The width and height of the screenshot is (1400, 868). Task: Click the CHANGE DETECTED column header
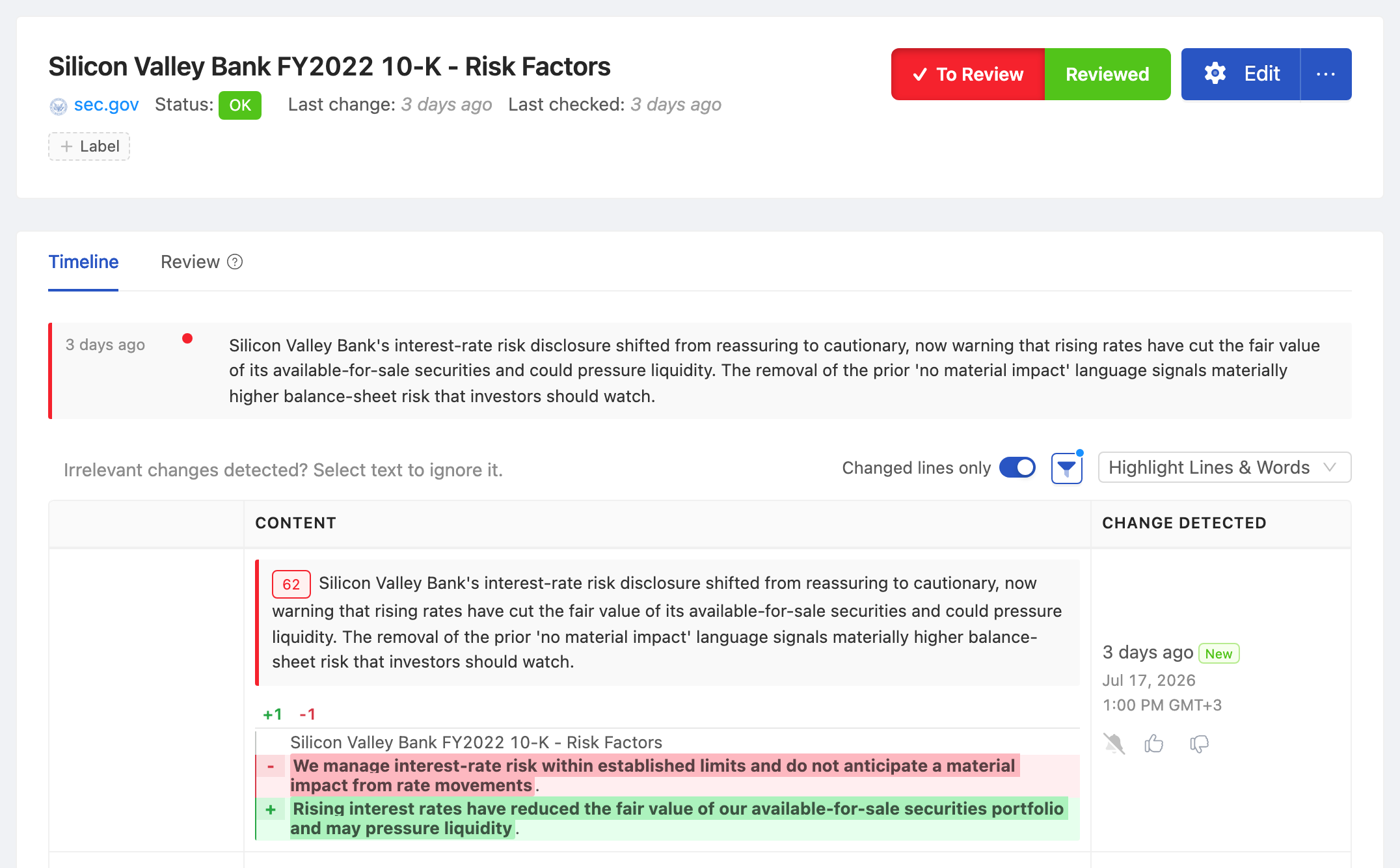1184,523
